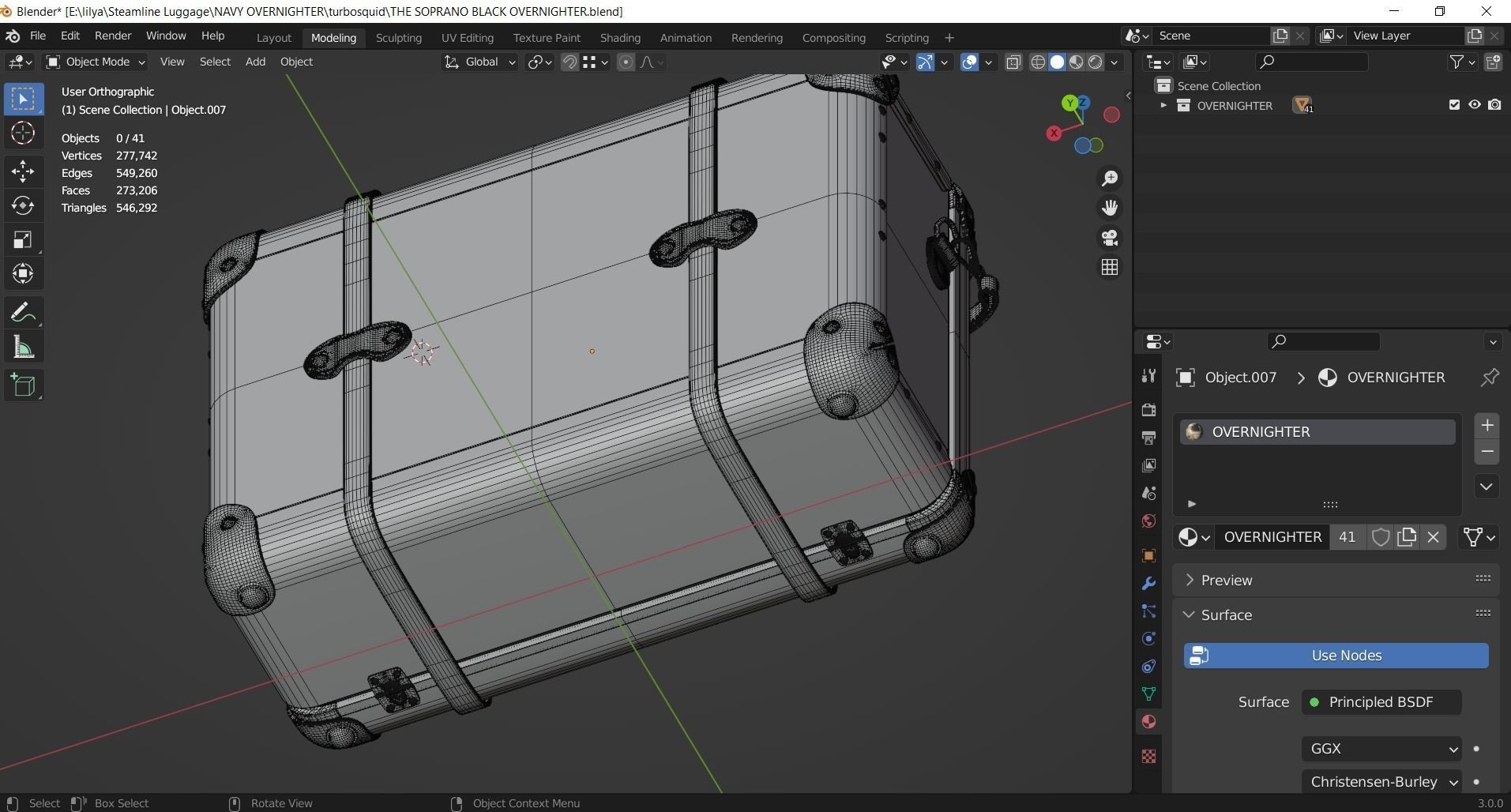Open the Texture properties checker tab
1511x812 pixels.
tap(1148, 756)
